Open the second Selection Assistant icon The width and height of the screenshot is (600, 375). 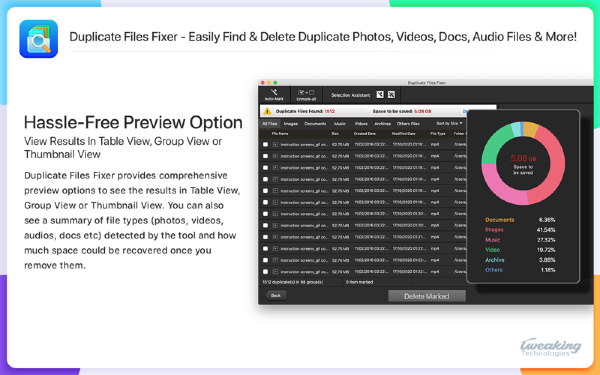pyautogui.click(x=391, y=95)
